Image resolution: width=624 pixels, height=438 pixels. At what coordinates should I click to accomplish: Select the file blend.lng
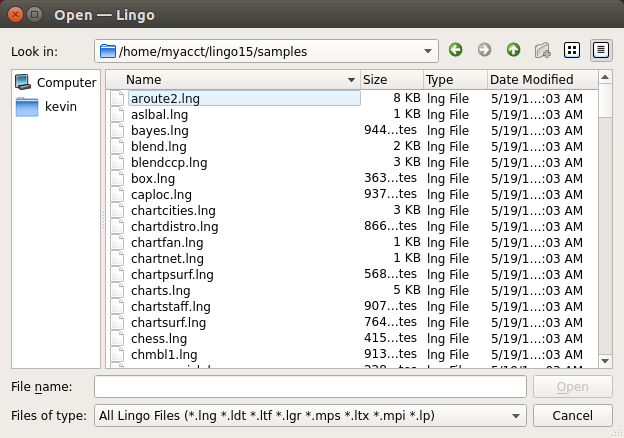click(159, 146)
